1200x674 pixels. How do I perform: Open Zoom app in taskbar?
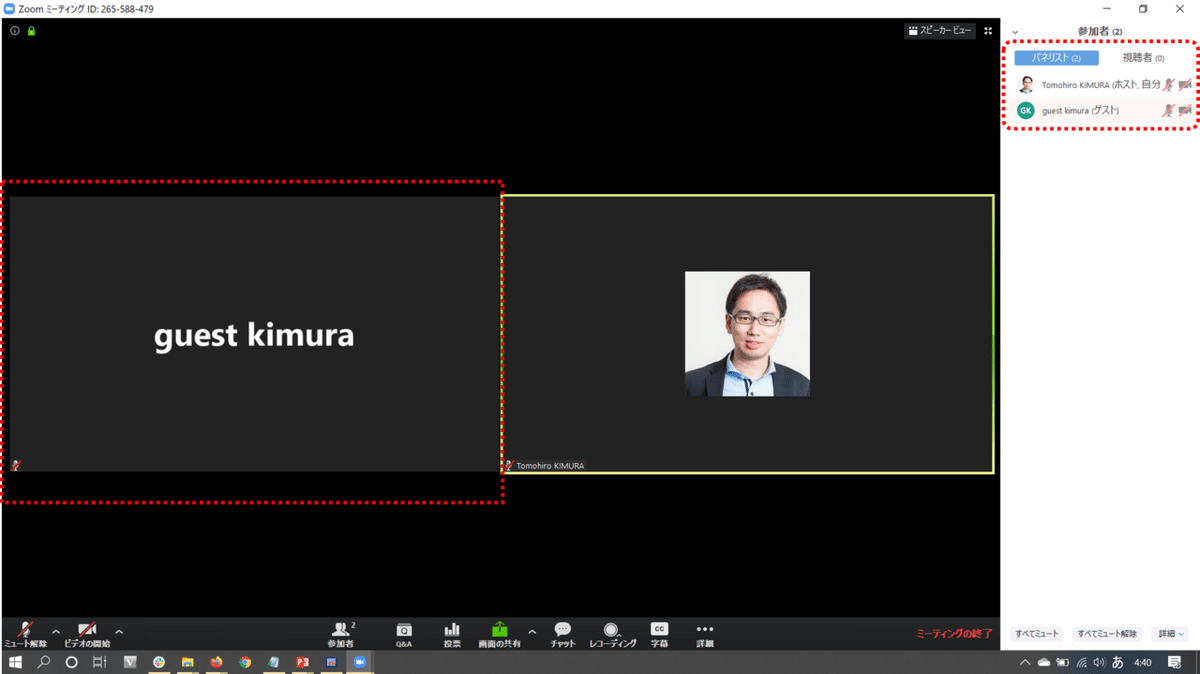pos(360,662)
